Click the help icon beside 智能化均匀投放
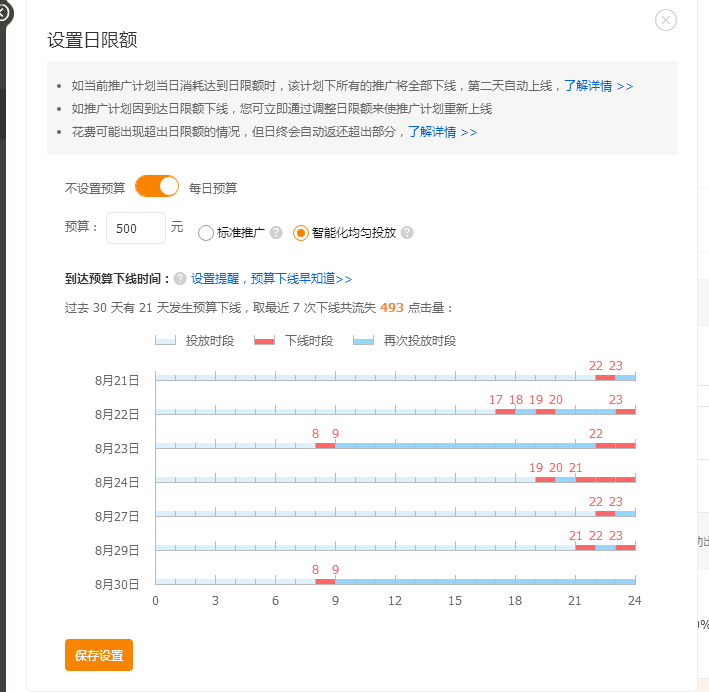 coord(407,233)
